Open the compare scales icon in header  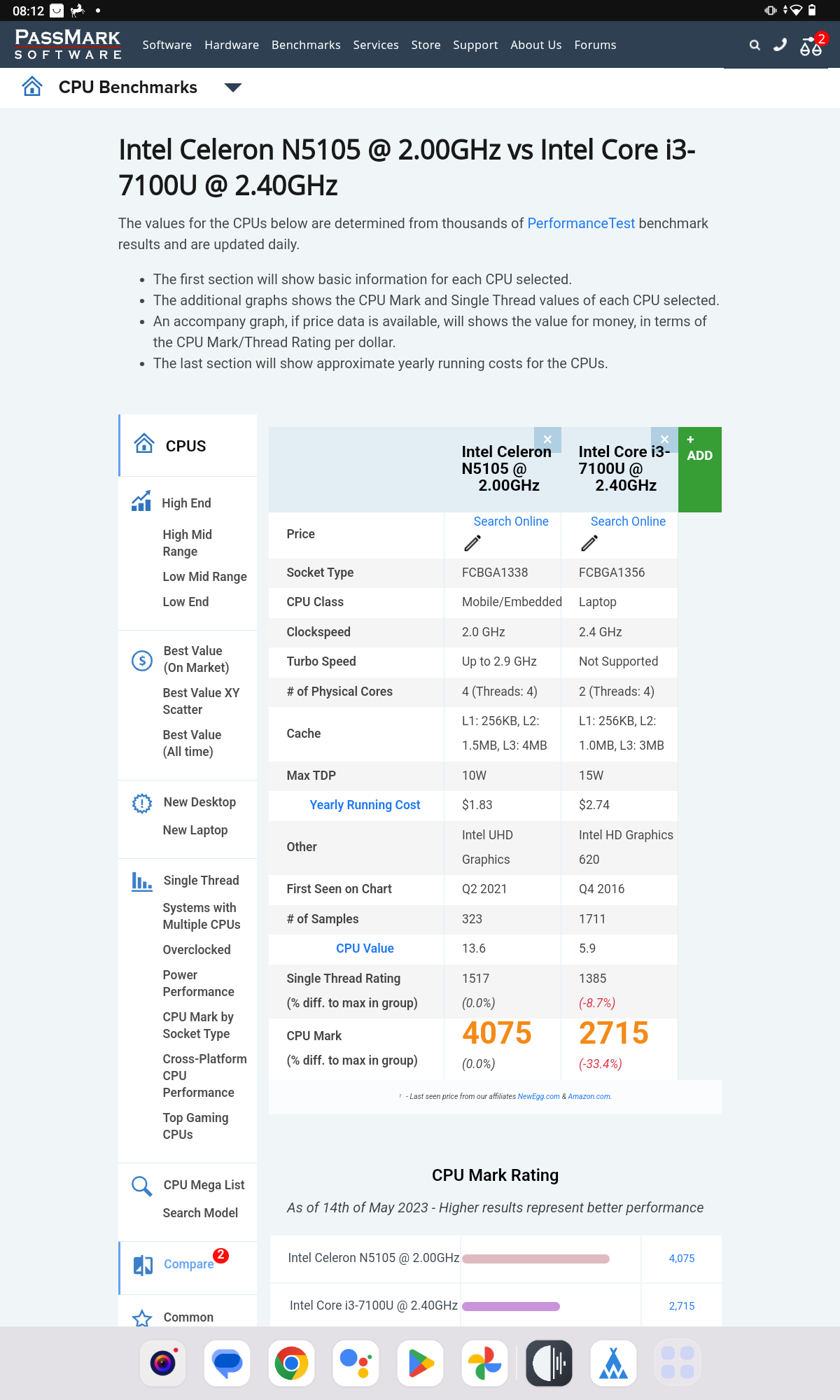[811, 46]
